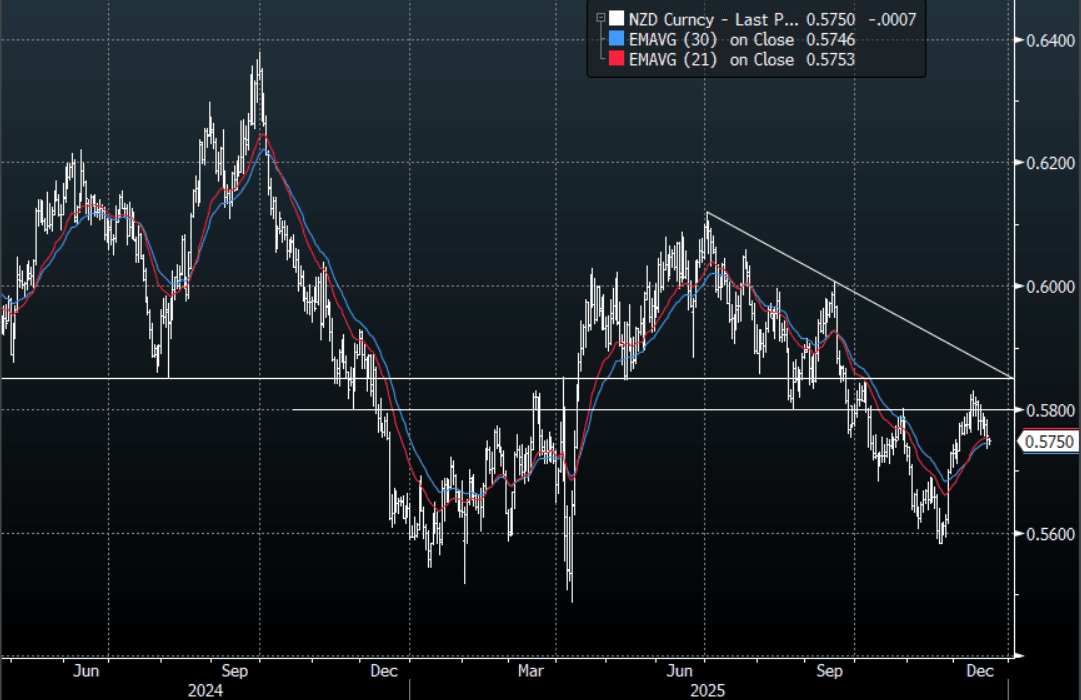1081x700 pixels.
Task: Click the 0.5750 current price tag on axis
Action: click(x=1046, y=441)
